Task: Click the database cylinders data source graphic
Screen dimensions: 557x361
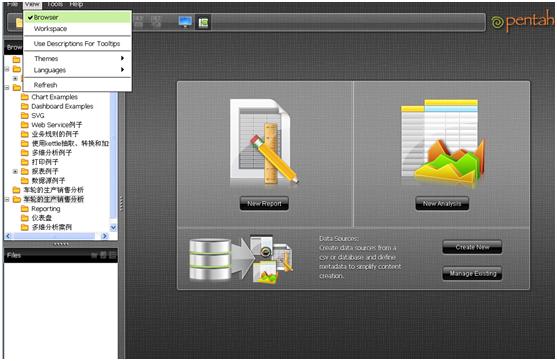Action: (210, 259)
